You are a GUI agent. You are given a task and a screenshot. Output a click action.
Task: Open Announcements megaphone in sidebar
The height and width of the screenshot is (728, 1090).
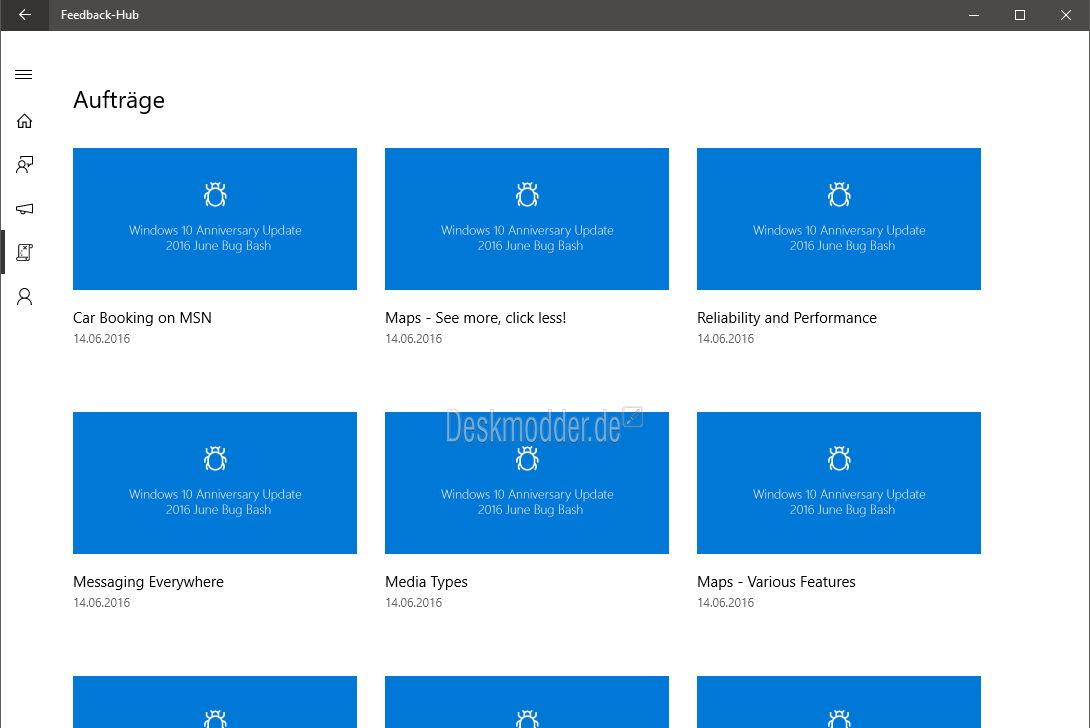tap(24, 209)
